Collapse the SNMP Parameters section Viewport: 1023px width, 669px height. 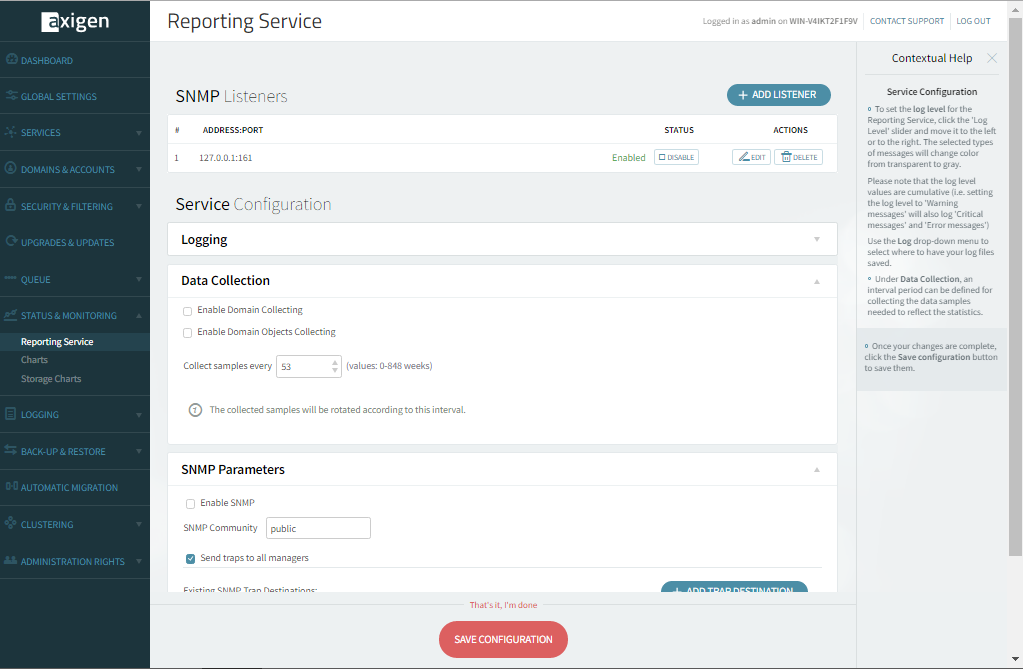point(816,470)
